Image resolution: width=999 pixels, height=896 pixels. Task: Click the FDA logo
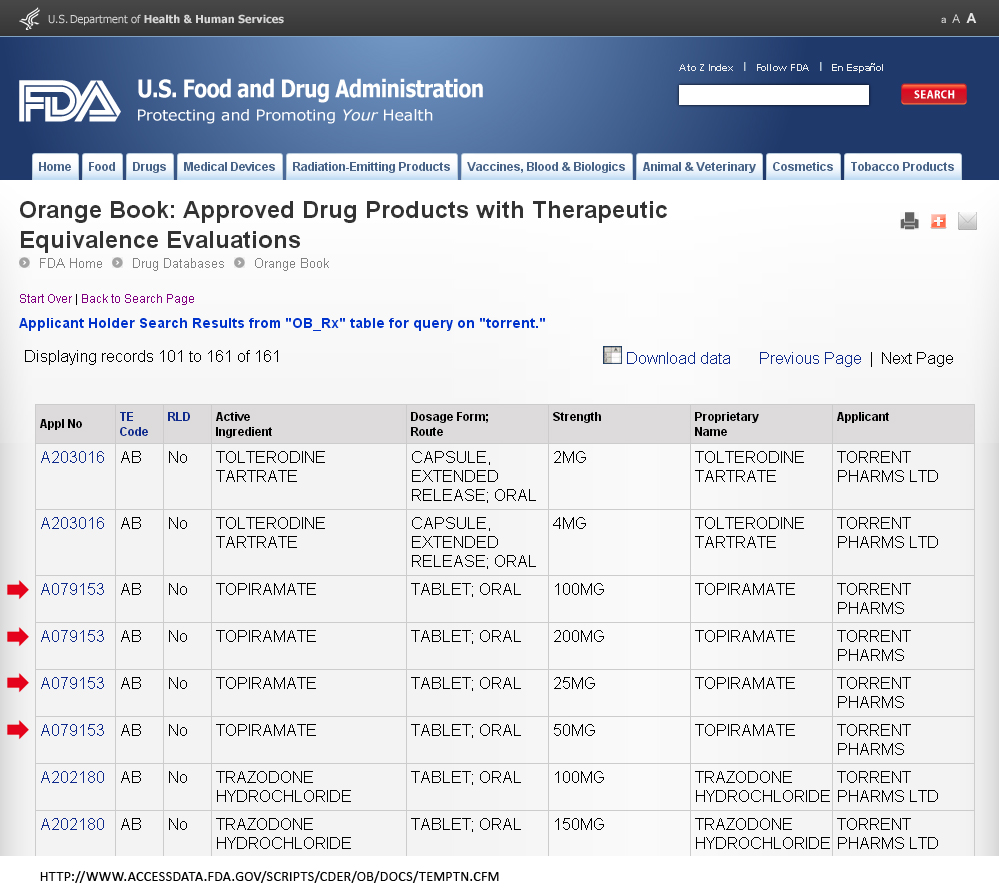coord(69,101)
